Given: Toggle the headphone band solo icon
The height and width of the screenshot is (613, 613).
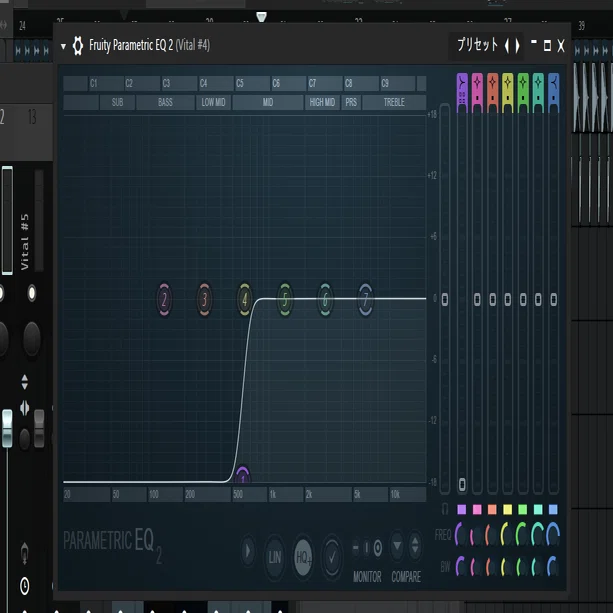Looking at the screenshot, I should click(445, 509).
